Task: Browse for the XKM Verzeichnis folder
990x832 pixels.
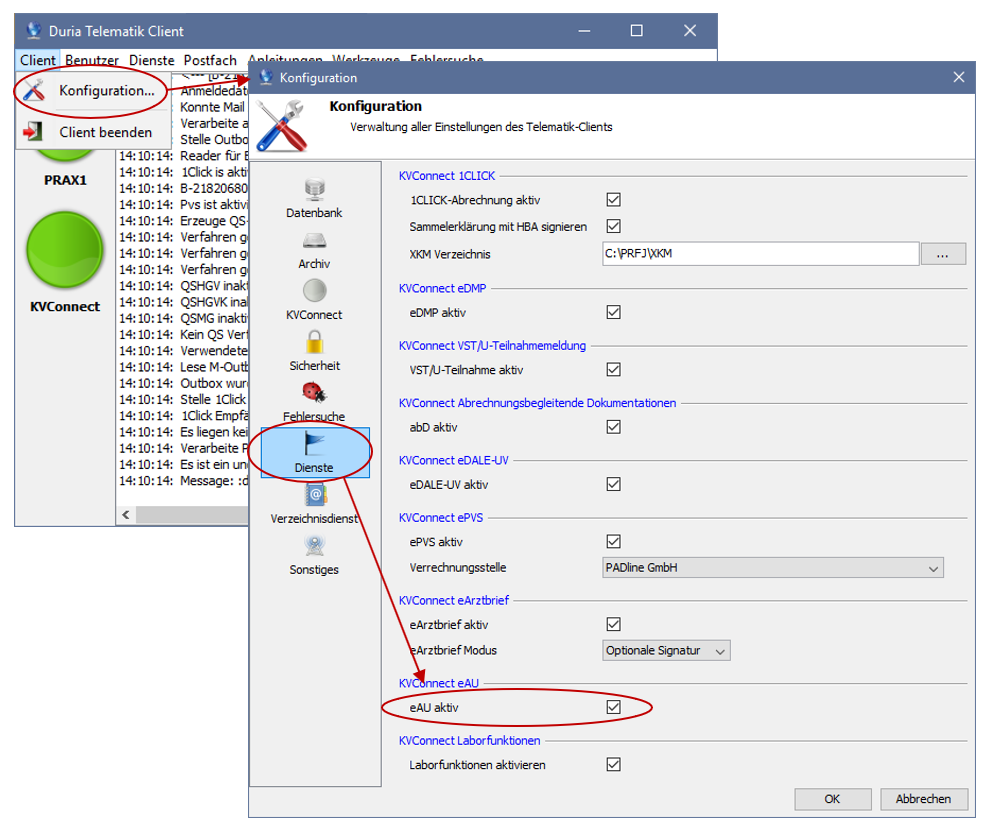Action: tap(943, 254)
